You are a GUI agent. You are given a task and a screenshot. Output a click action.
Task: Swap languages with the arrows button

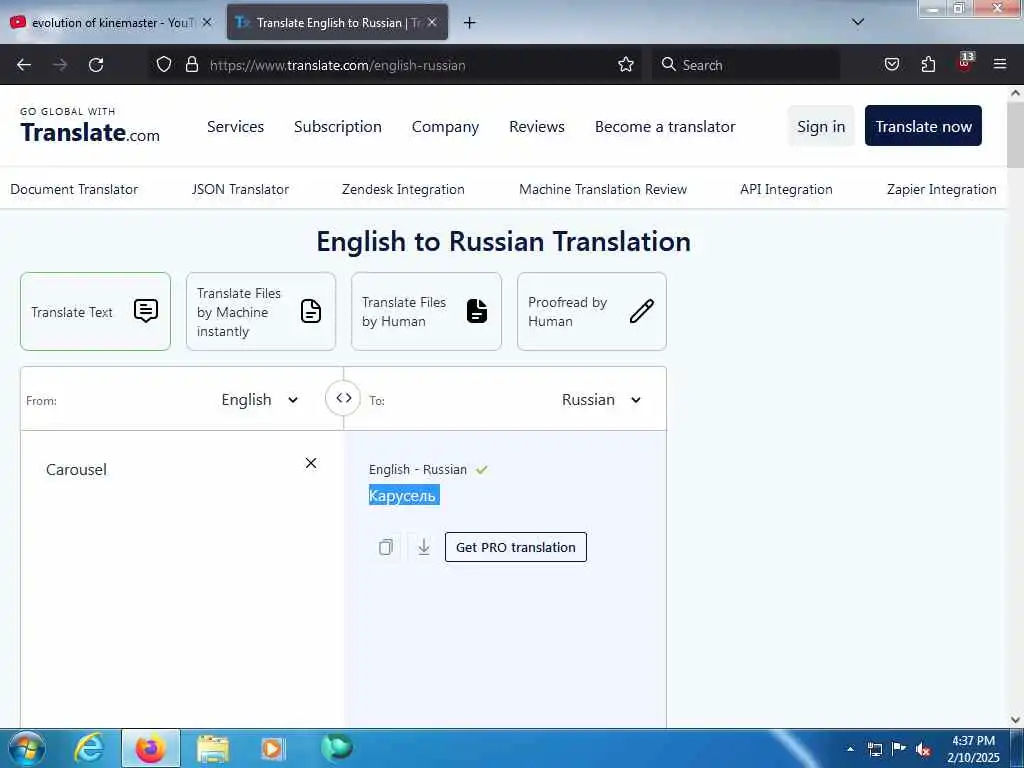tap(344, 398)
